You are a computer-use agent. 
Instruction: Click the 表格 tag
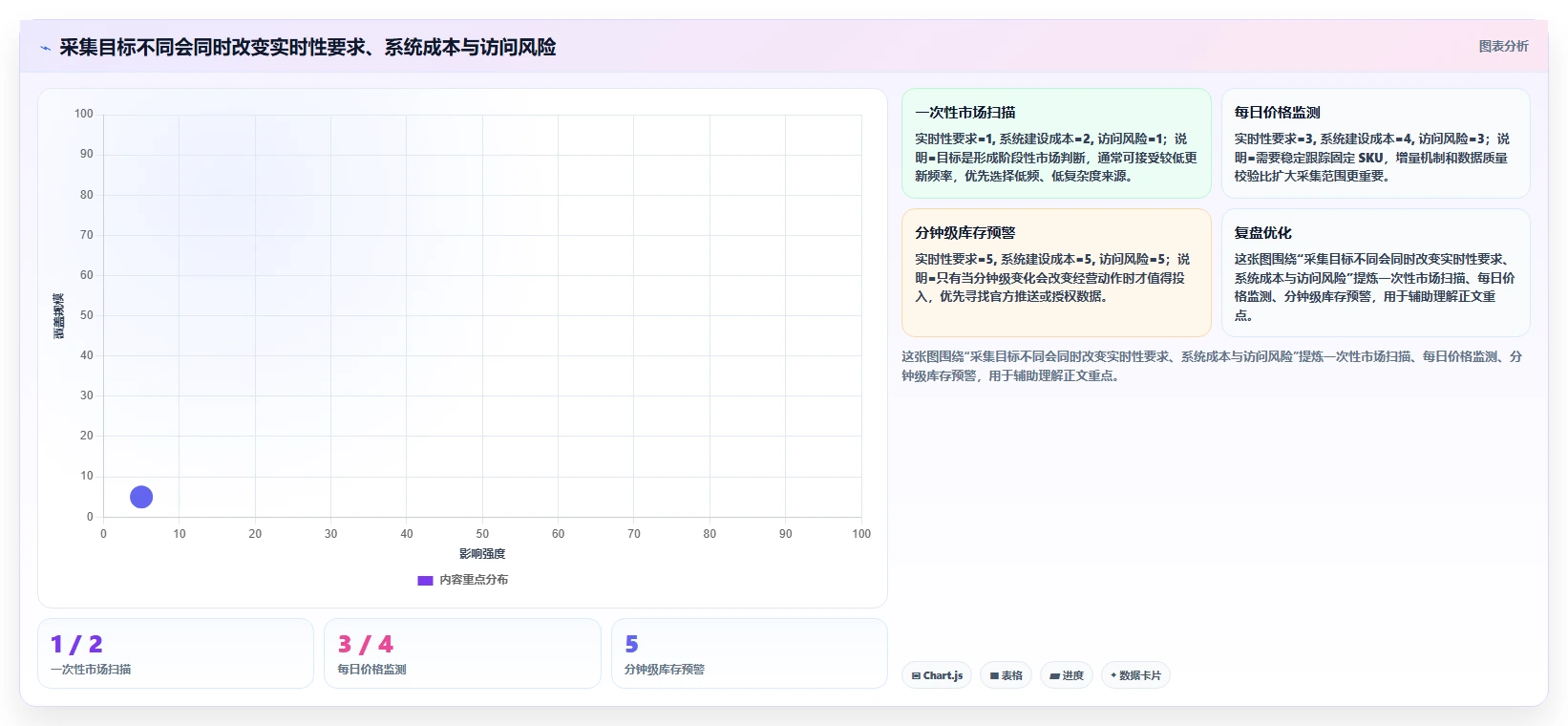(1006, 675)
